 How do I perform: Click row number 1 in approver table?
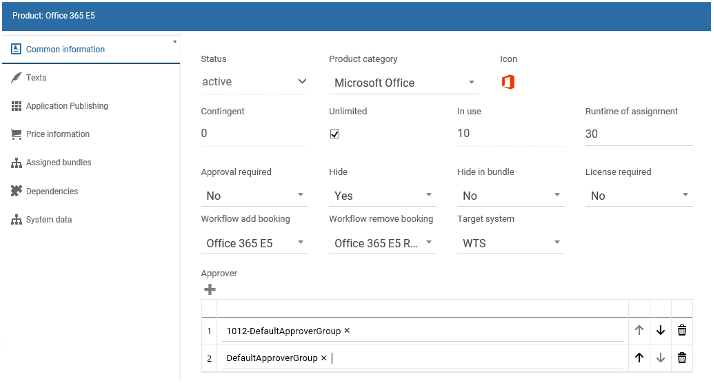point(209,331)
